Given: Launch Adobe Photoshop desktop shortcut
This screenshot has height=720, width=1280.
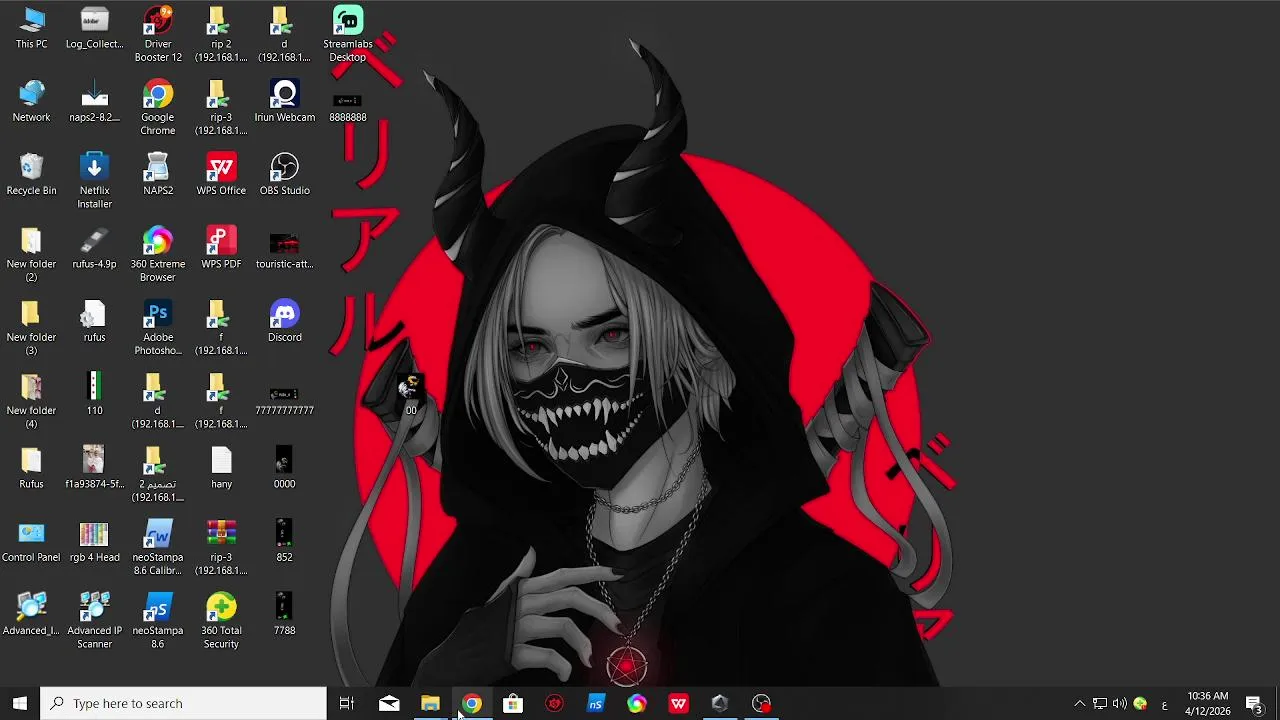Looking at the screenshot, I should 158,327.
